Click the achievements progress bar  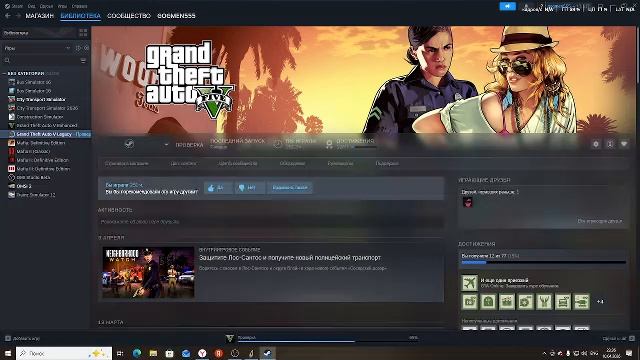tap(543, 262)
